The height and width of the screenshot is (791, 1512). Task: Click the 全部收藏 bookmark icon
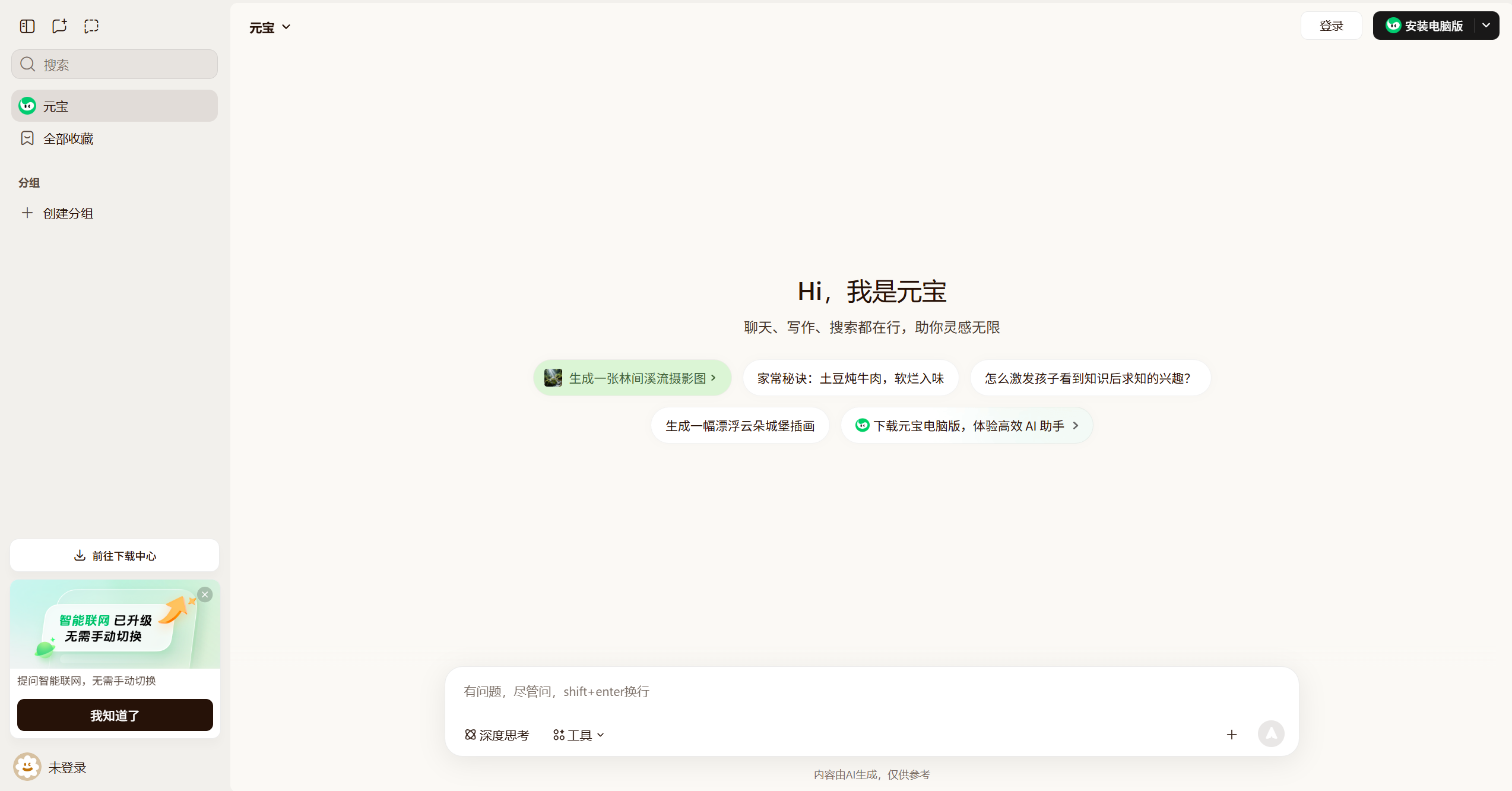[x=27, y=138]
